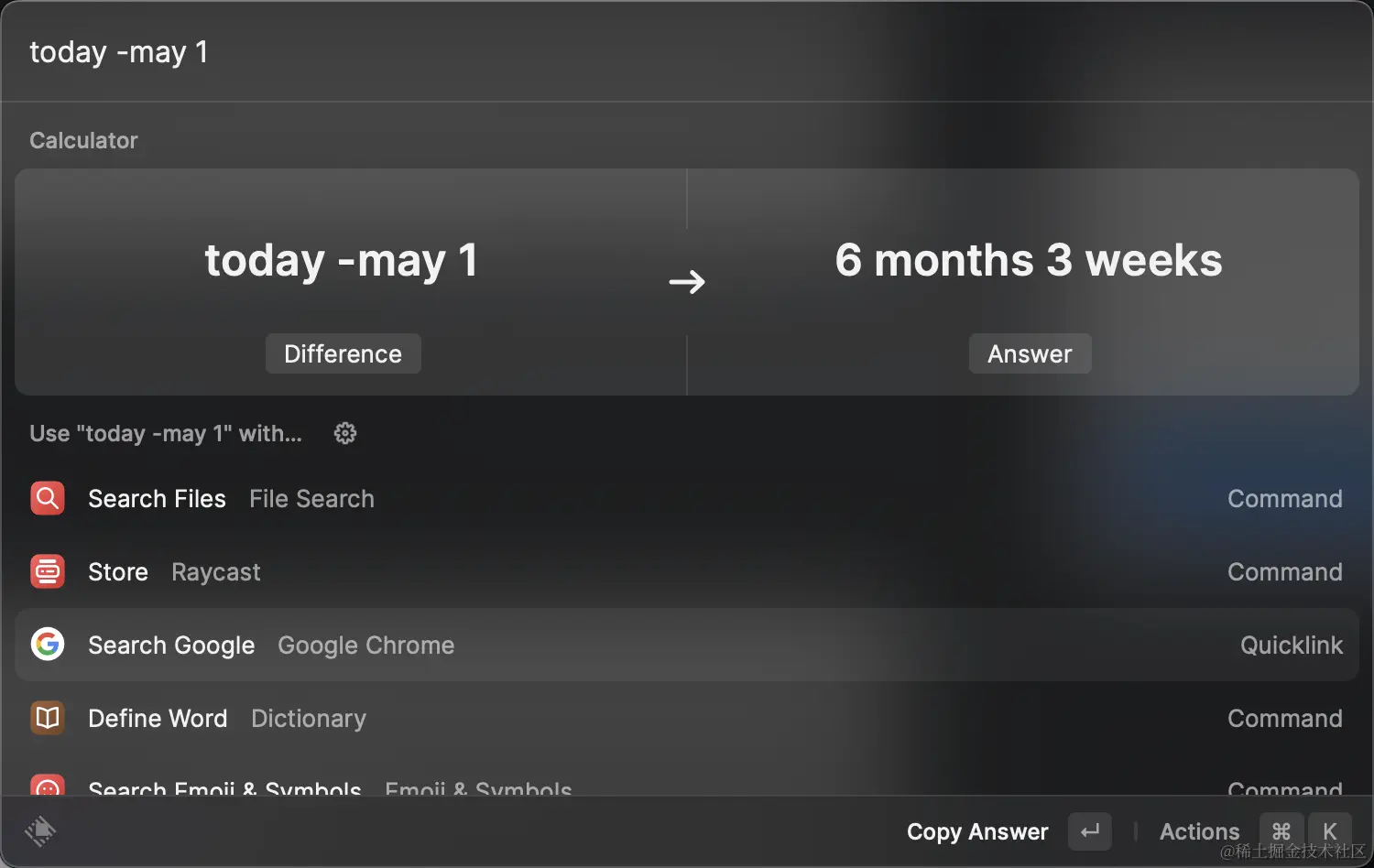
Task: Click the Raycast logo in bottom bar
Action: (40, 831)
